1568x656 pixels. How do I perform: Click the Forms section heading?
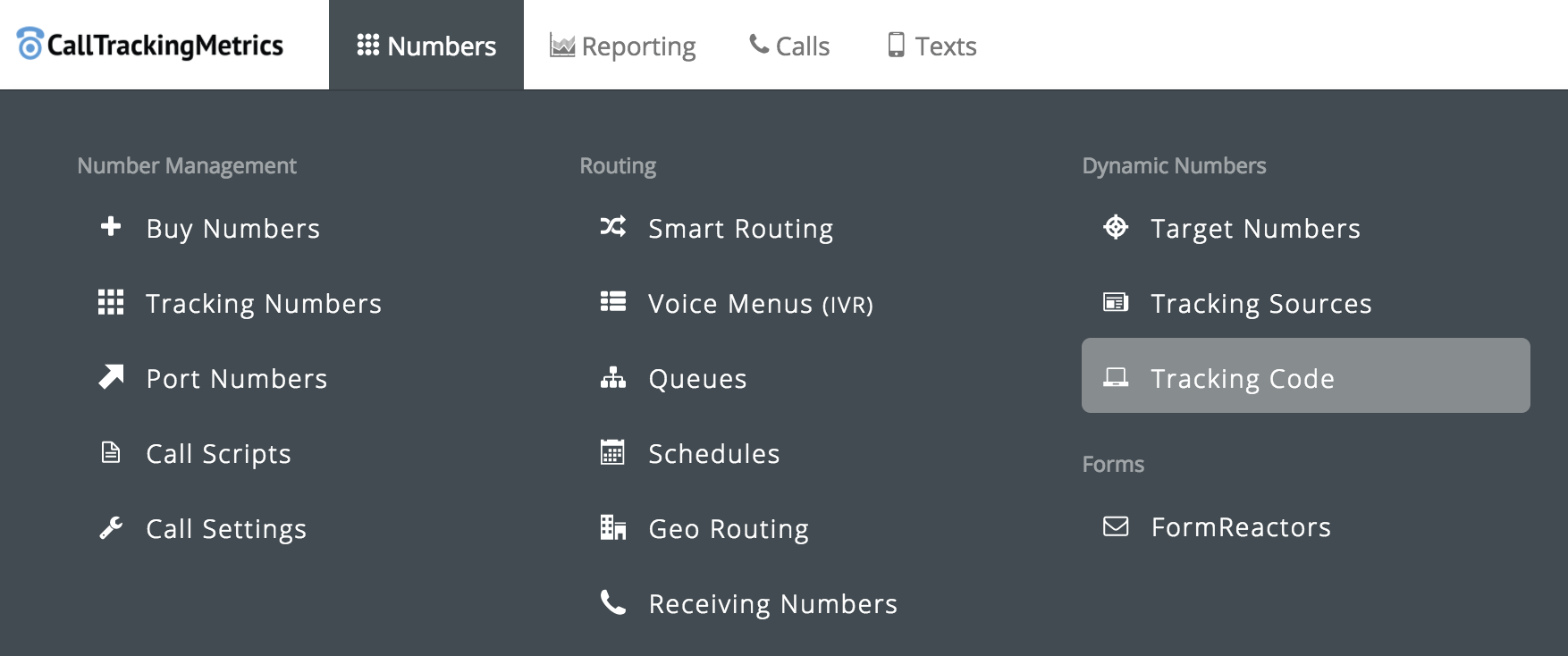point(1113,465)
